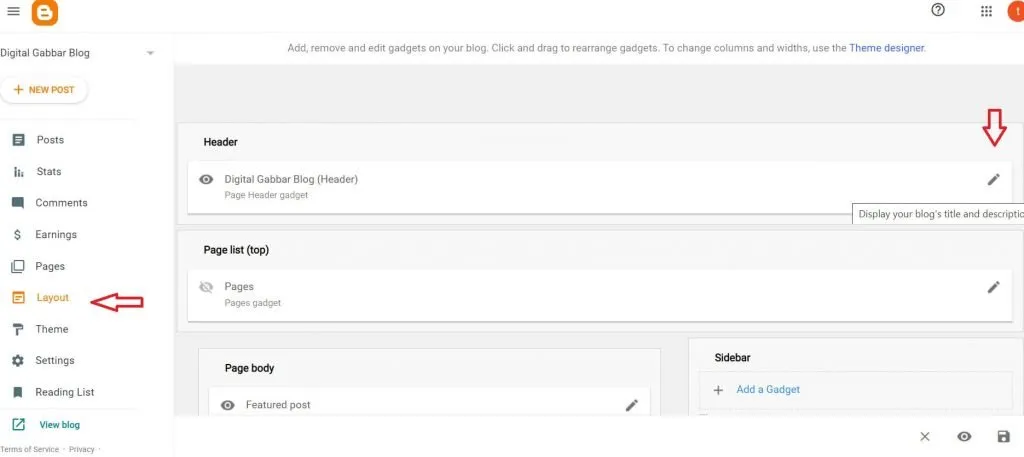Viewport: 1024px width, 457px height.
Task: Edit the Pages gadget pencil icon
Action: [x=993, y=287]
